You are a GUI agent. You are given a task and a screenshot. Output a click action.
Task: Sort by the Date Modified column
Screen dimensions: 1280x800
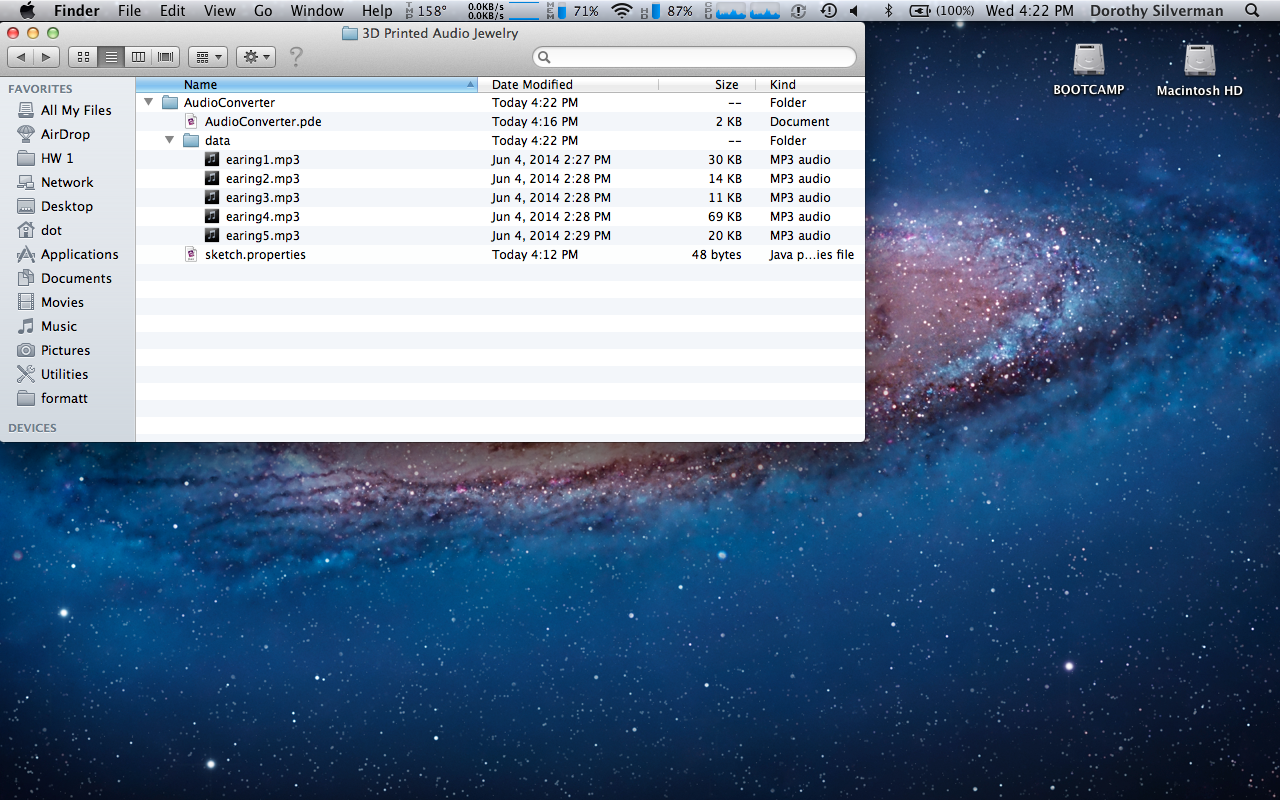[x=568, y=85]
